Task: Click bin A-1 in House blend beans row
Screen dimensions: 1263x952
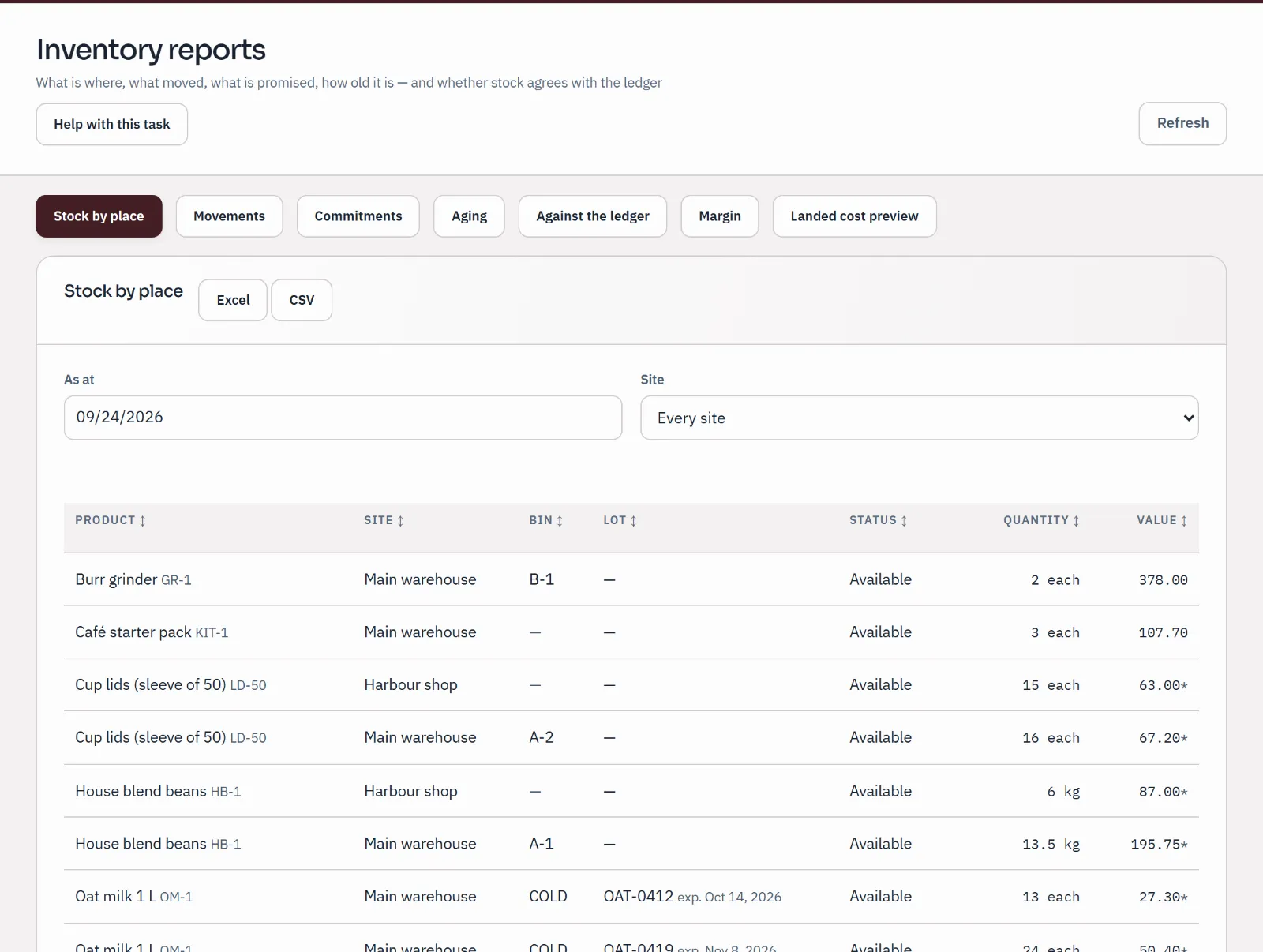Action: 542,844
